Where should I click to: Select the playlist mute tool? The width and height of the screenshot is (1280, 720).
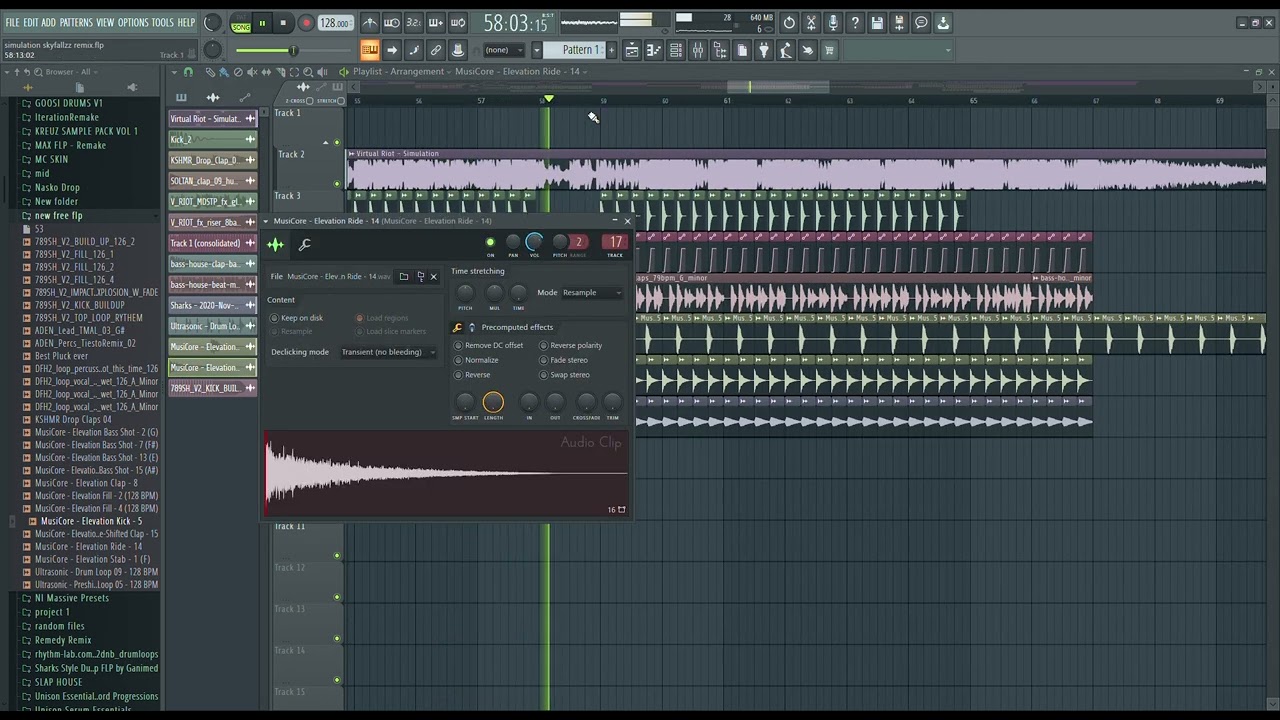tap(252, 72)
